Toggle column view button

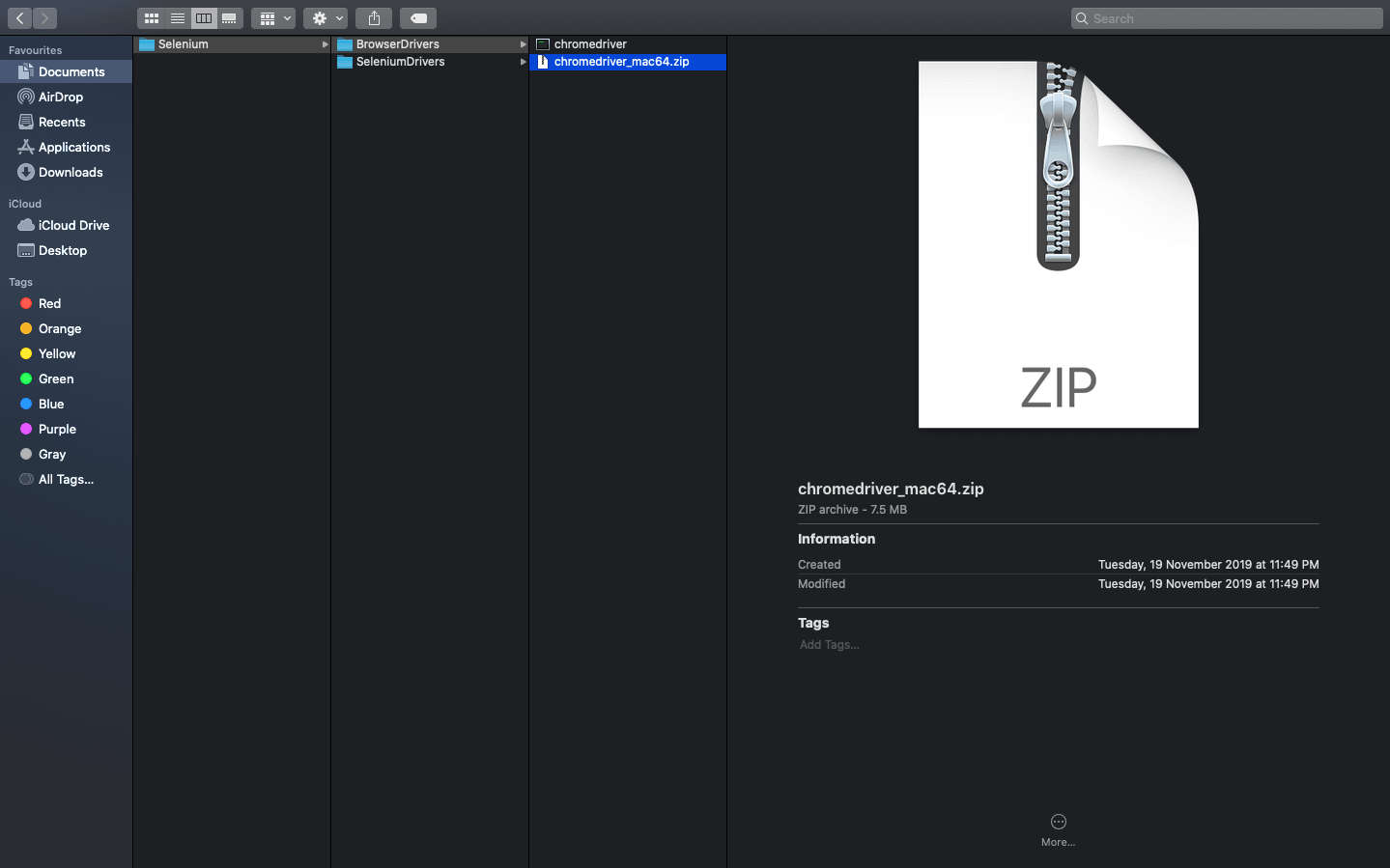click(204, 18)
